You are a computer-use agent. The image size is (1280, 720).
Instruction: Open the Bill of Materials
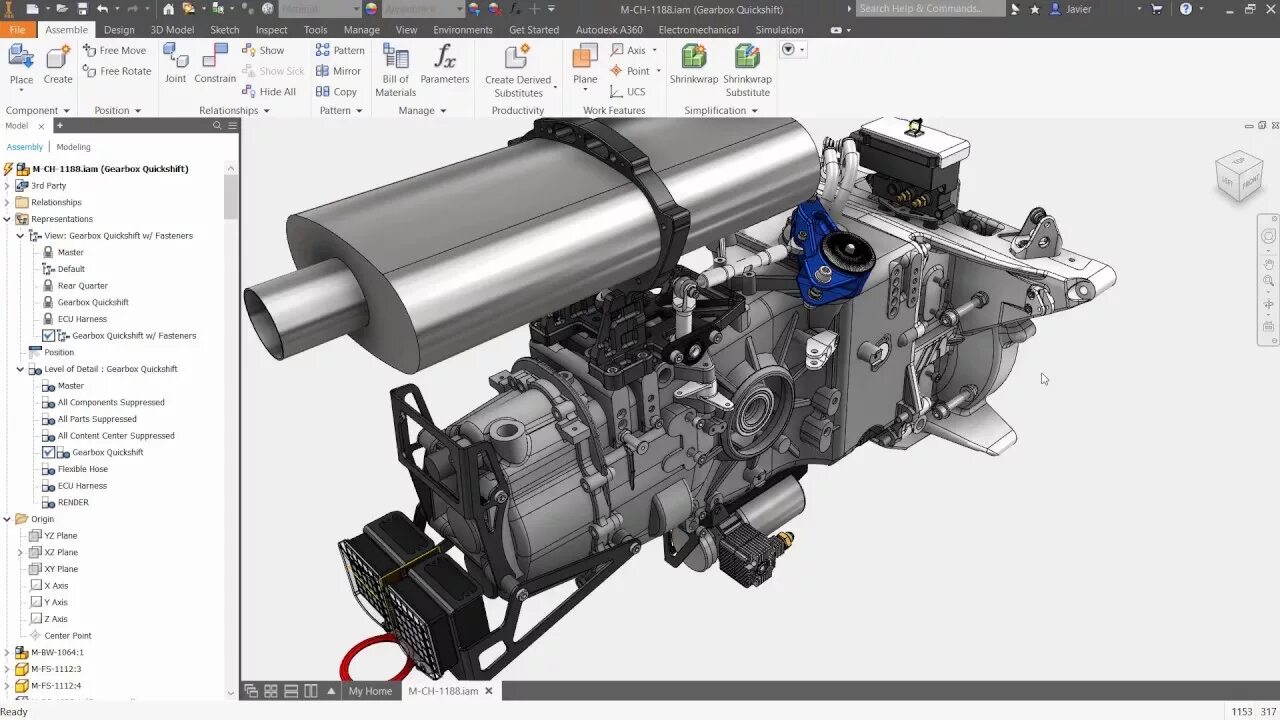pyautogui.click(x=394, y=70)
